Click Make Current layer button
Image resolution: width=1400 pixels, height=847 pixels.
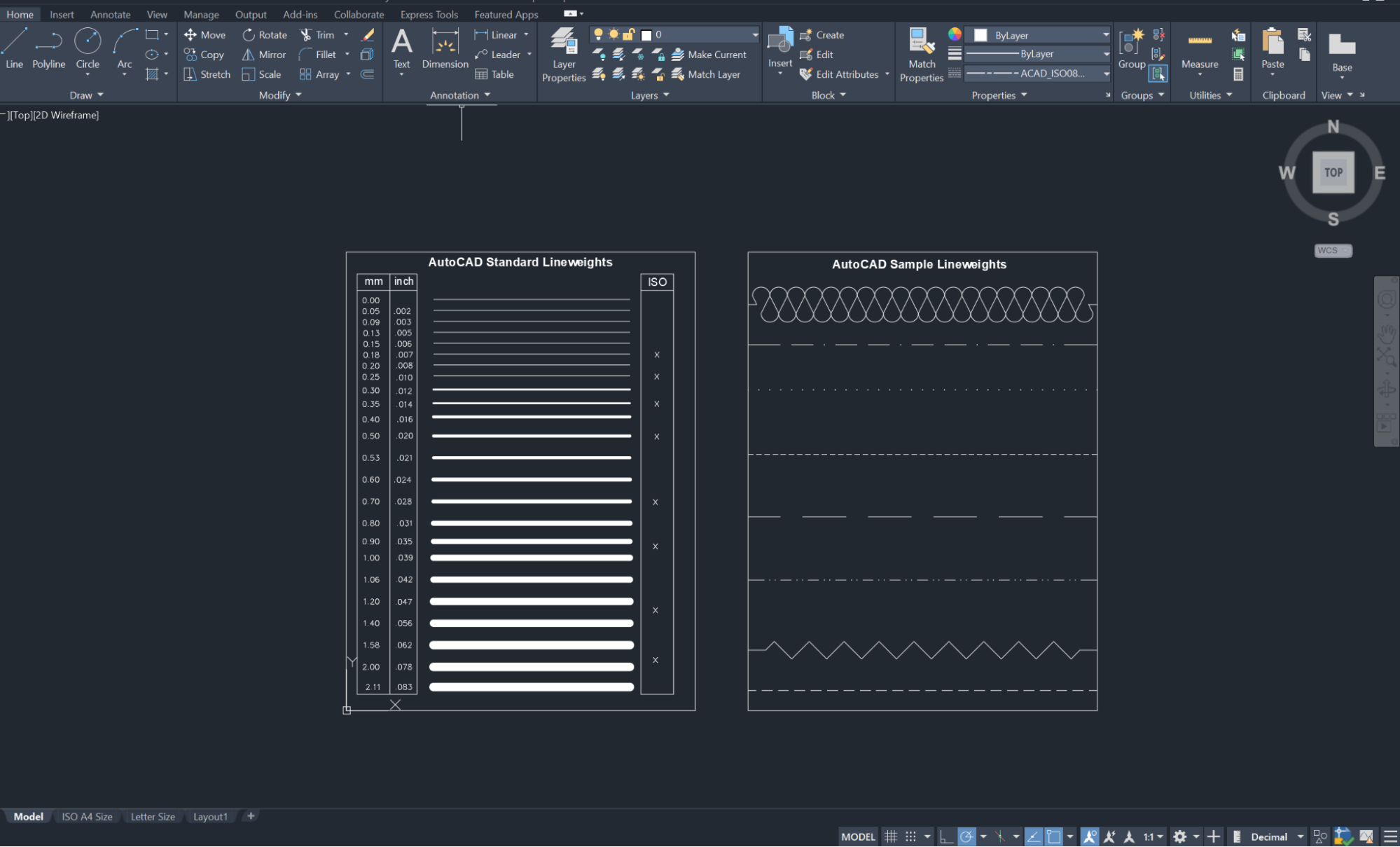click(709, 55)
